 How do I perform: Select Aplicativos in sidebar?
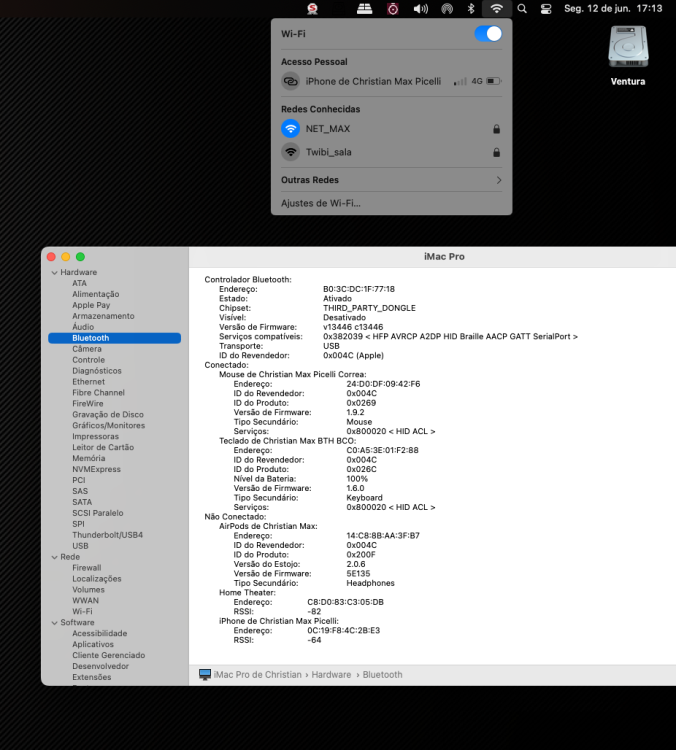coord(93,644)
